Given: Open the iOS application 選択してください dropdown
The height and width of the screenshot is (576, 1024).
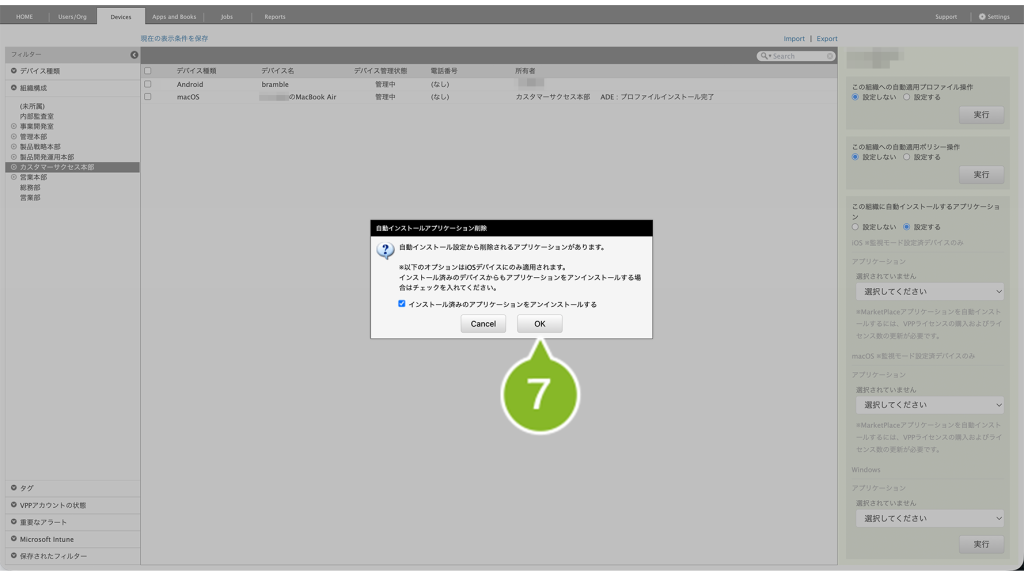Looking at the screenshot, I should pyautogui.click(x=929, y=291).
